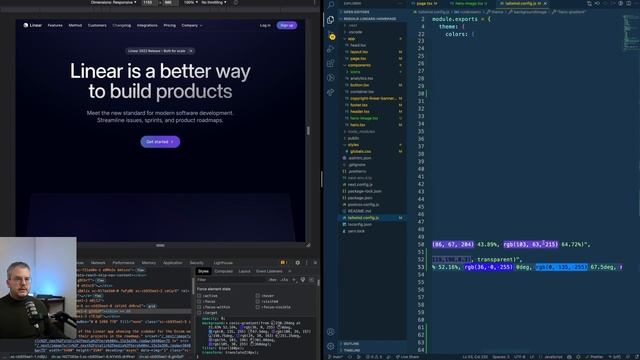Open the Performance tab in DevTools
The width and height of the screenshot is (640, 360).
coord(123,263)
